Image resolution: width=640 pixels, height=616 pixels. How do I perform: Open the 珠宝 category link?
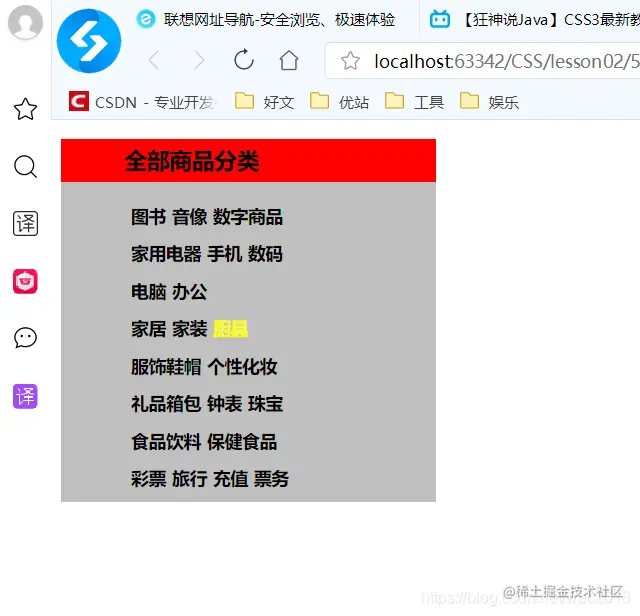tap(265, 404)
